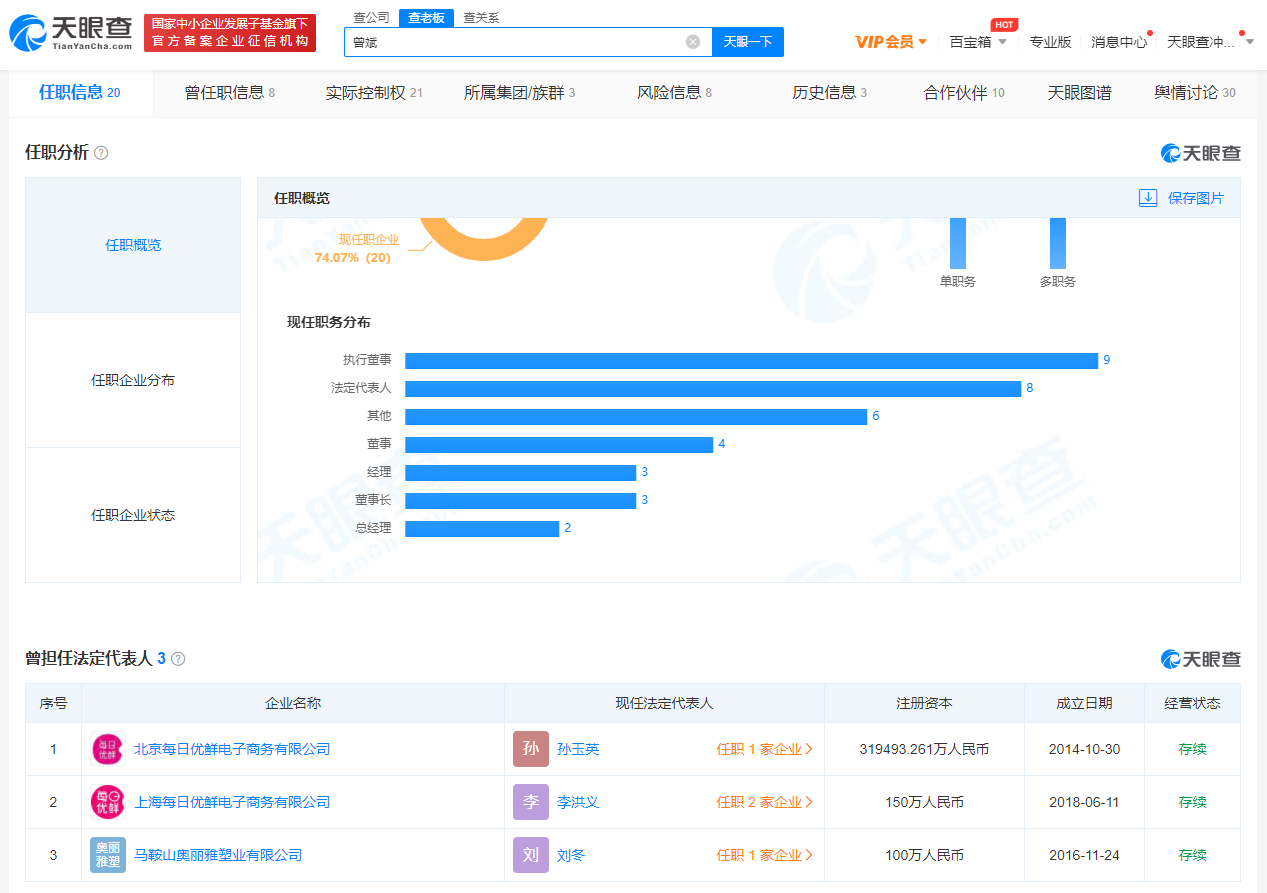Open the 所属集团/族群 tab
1267x893 pixels.
click(520, 93)
